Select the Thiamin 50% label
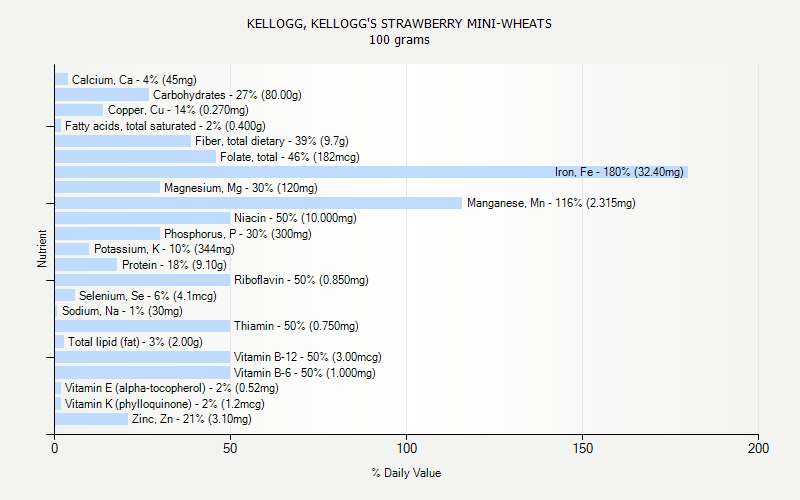 click(x=296, y=326)
